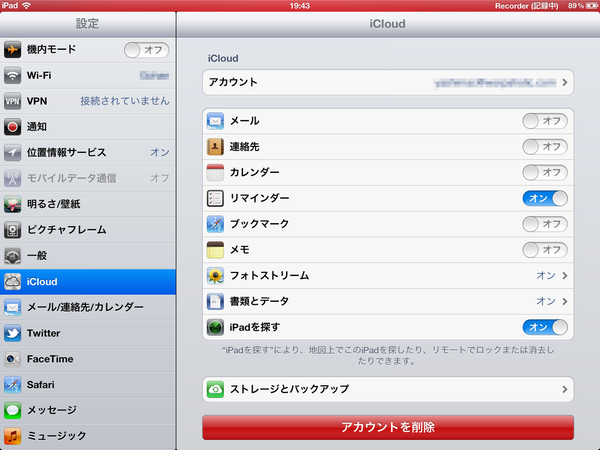Screen dimensions: 600x450
Task: Tap the red アカウントを削除 button
Action: point(388,427)
